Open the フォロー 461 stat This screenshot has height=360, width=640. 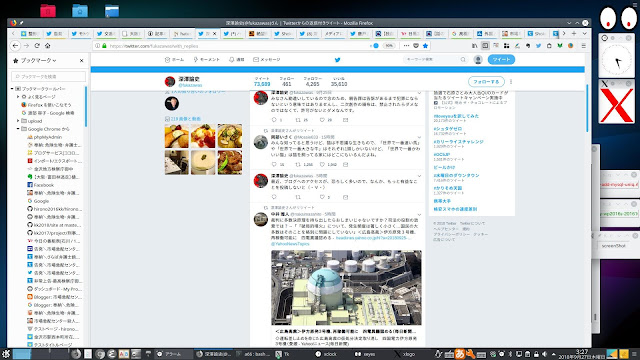point(287,81)
